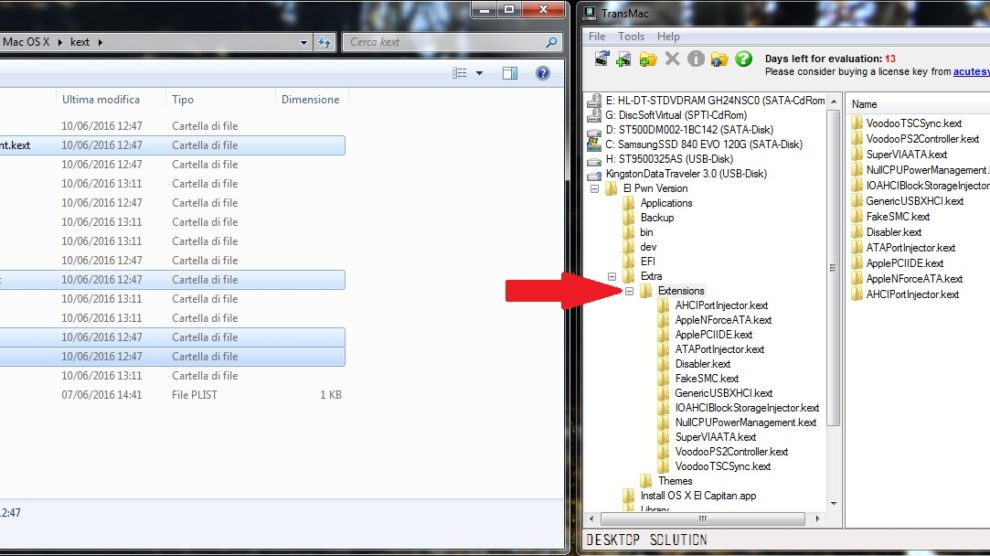Open the view options dropdown arrow in Explorer
Screen dimensions: 990x556
[479, 73]
